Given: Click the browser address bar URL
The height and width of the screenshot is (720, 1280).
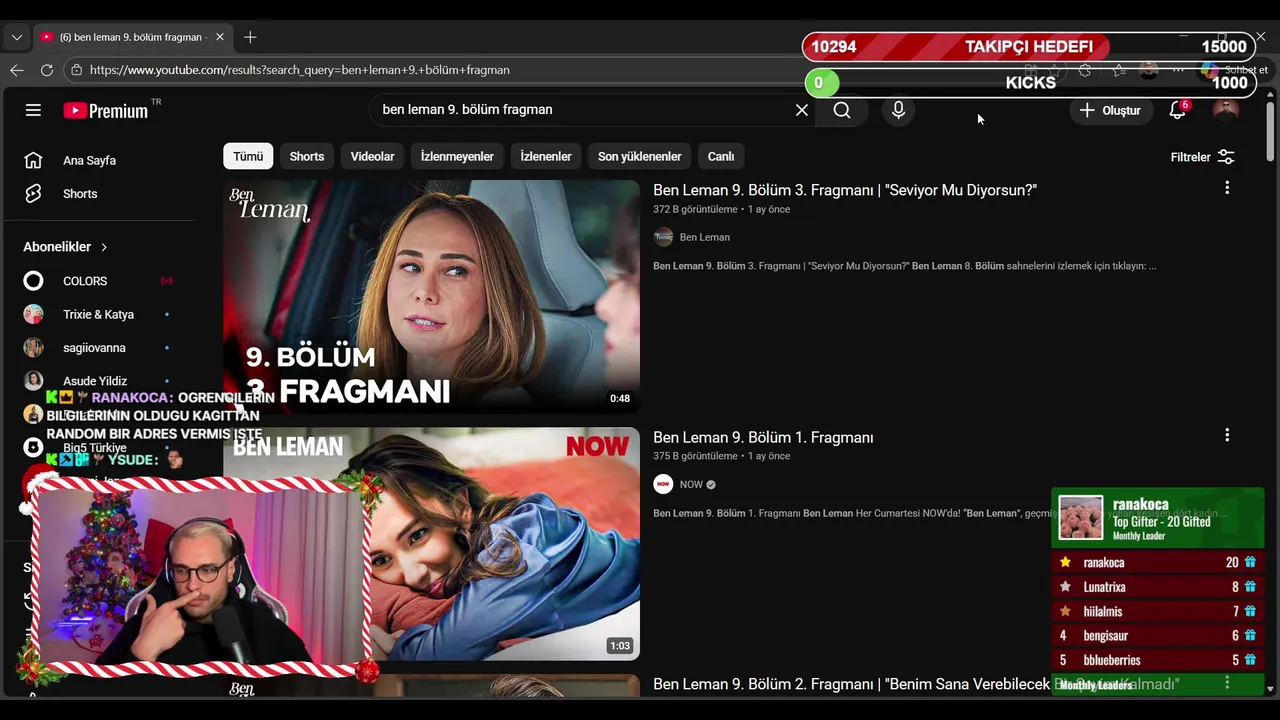Looking at the screenshot, I should (x=300, y=70).
